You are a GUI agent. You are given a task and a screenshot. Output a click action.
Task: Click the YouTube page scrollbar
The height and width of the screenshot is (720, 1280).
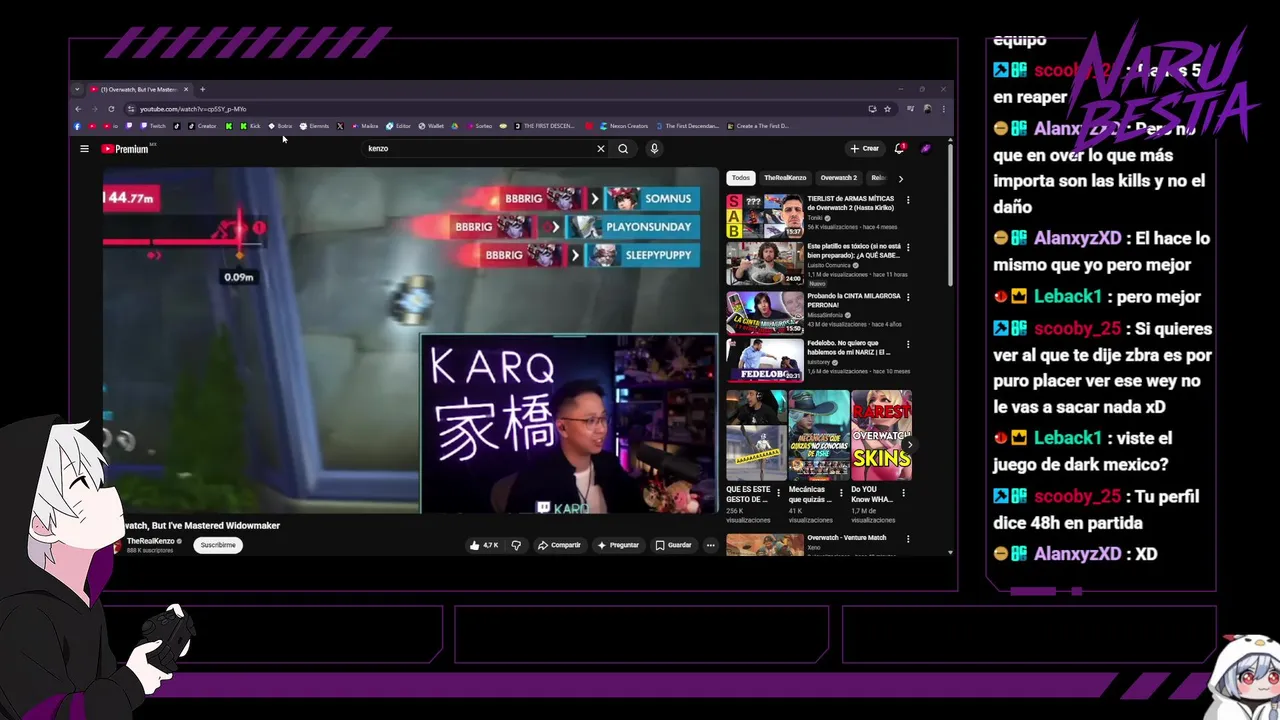950,215
